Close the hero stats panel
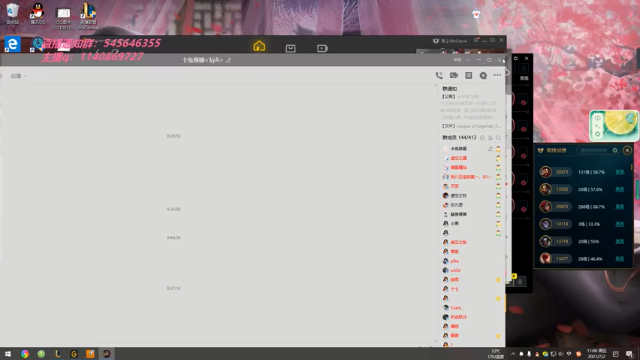The image size is (640, 360). 627,150
